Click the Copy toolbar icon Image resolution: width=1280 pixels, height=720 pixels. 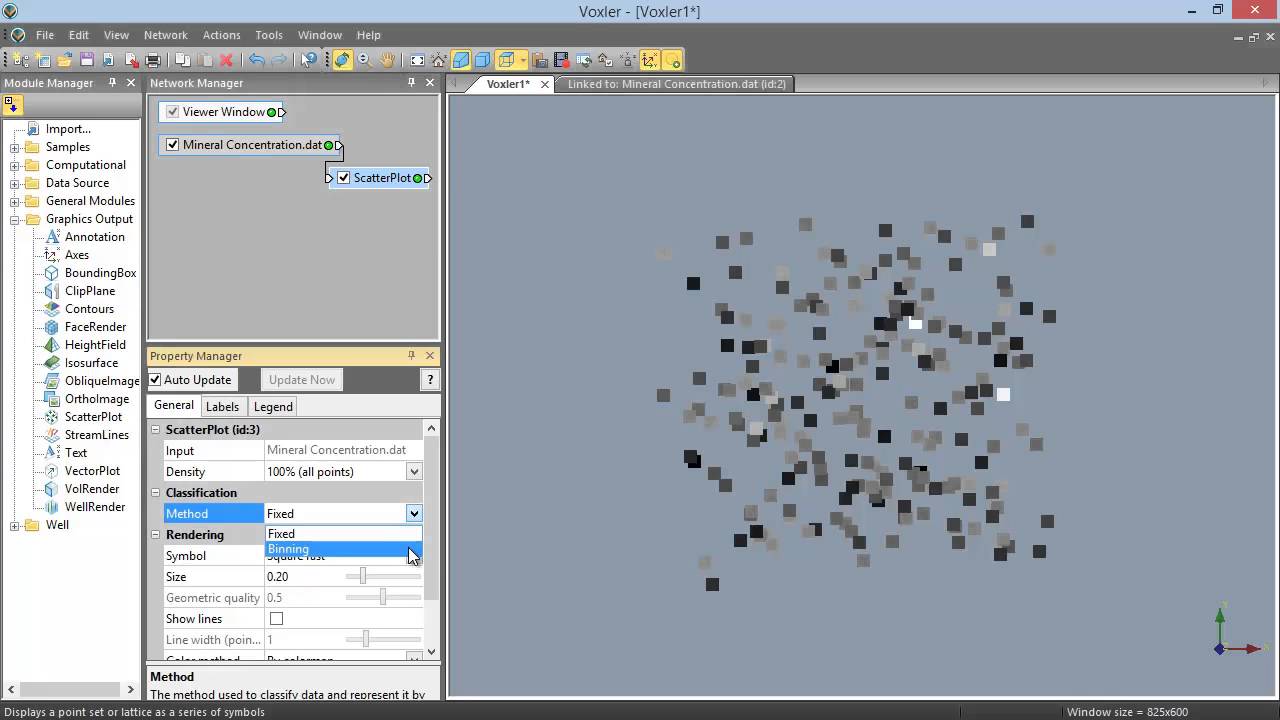point(183,60)
